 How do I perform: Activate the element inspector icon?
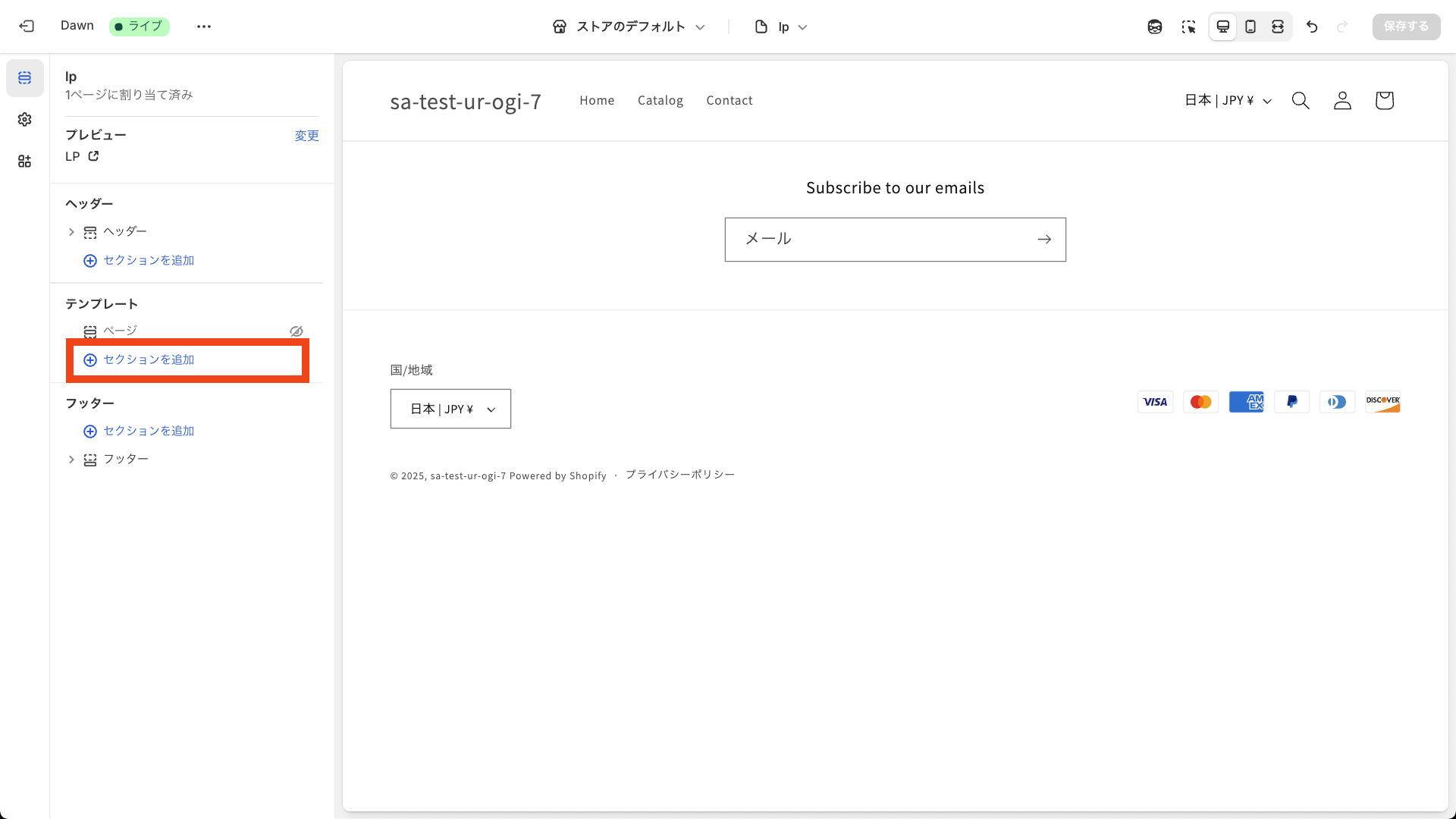tap(1189, 27)
